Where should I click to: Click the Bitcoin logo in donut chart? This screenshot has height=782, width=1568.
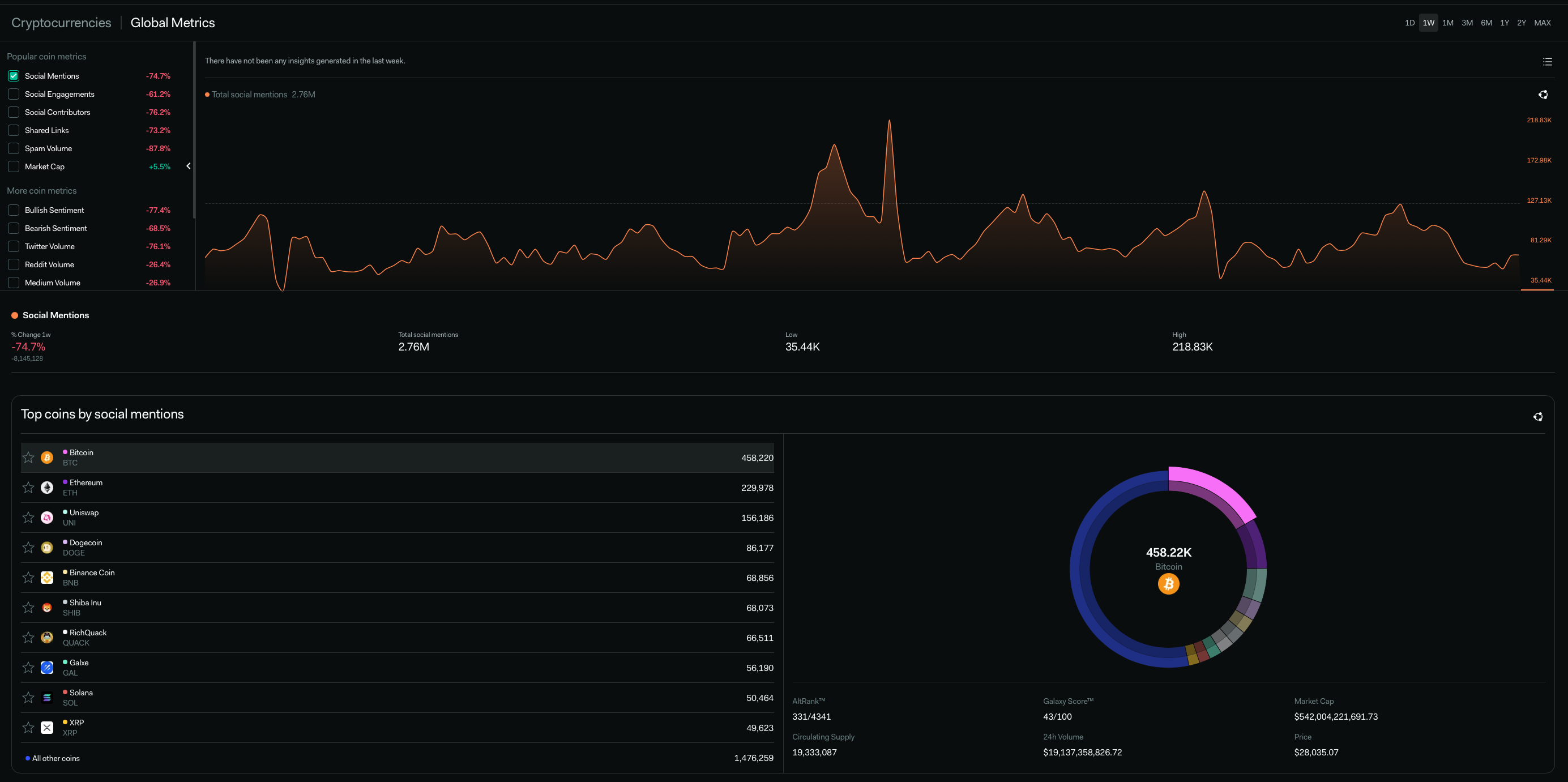coord(1168,584)
